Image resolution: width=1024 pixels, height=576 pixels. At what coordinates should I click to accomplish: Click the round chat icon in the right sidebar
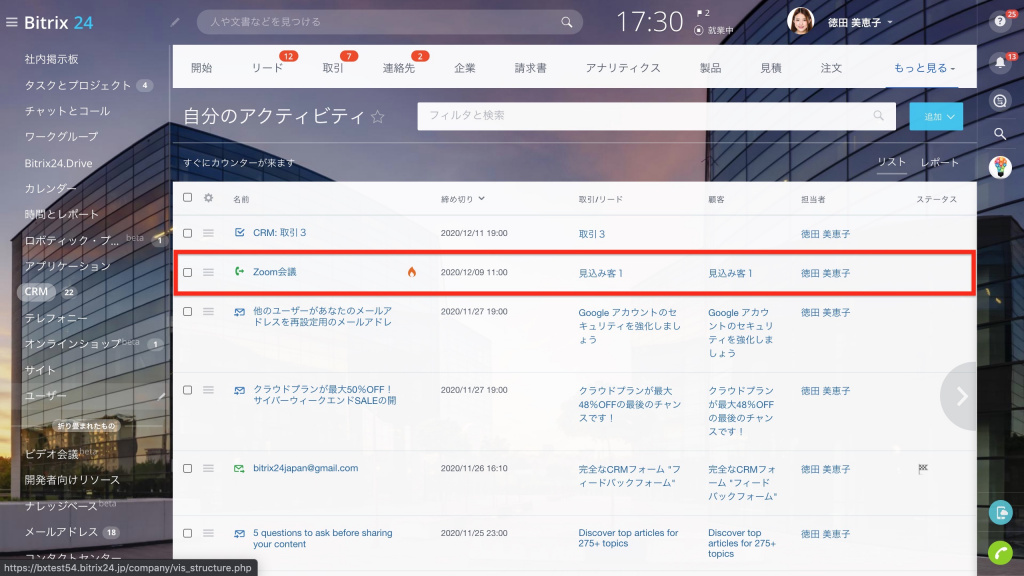pyautogui.click(x=1000, y=101)
